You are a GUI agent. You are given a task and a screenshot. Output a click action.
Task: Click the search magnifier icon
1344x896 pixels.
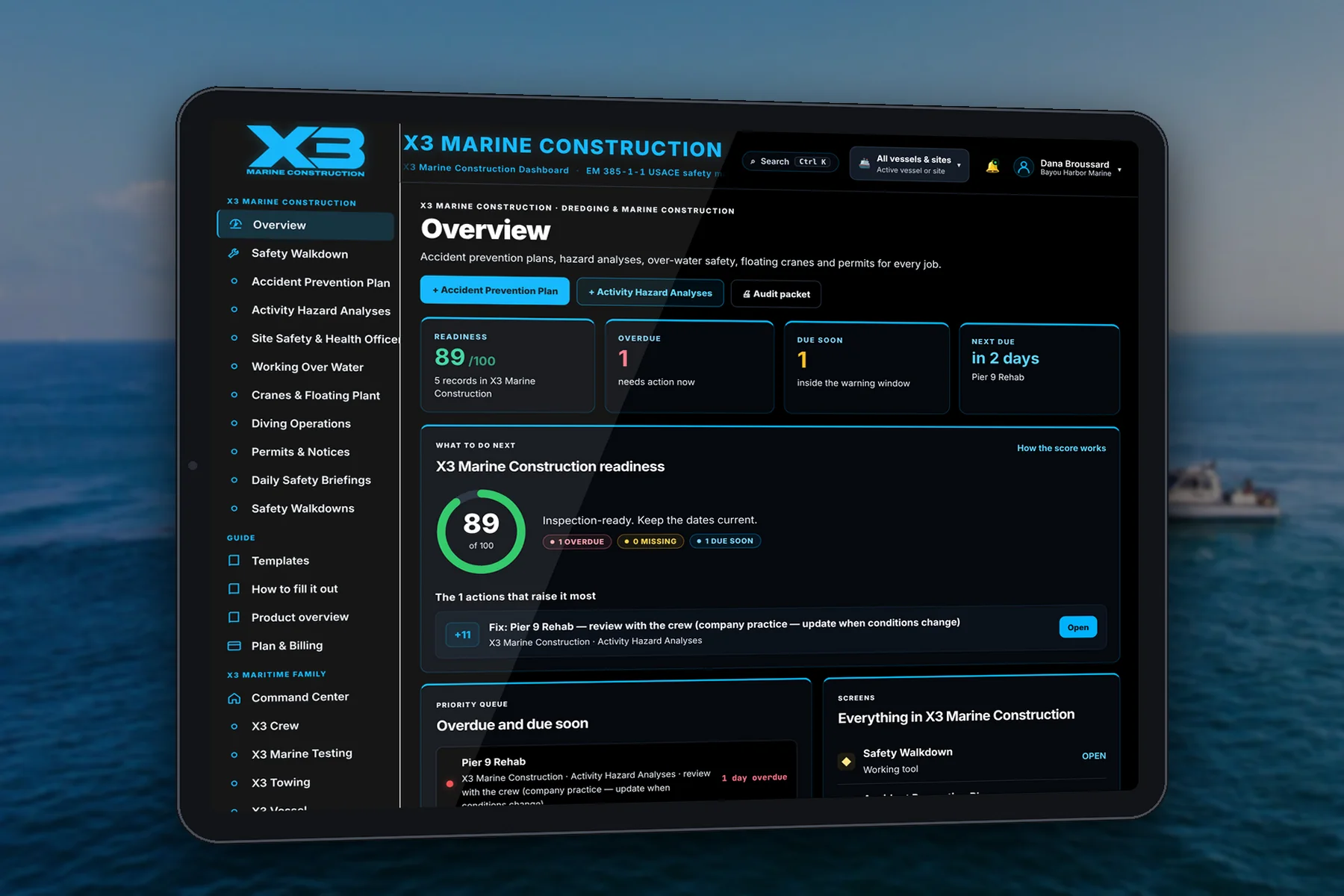pos(753,161)
